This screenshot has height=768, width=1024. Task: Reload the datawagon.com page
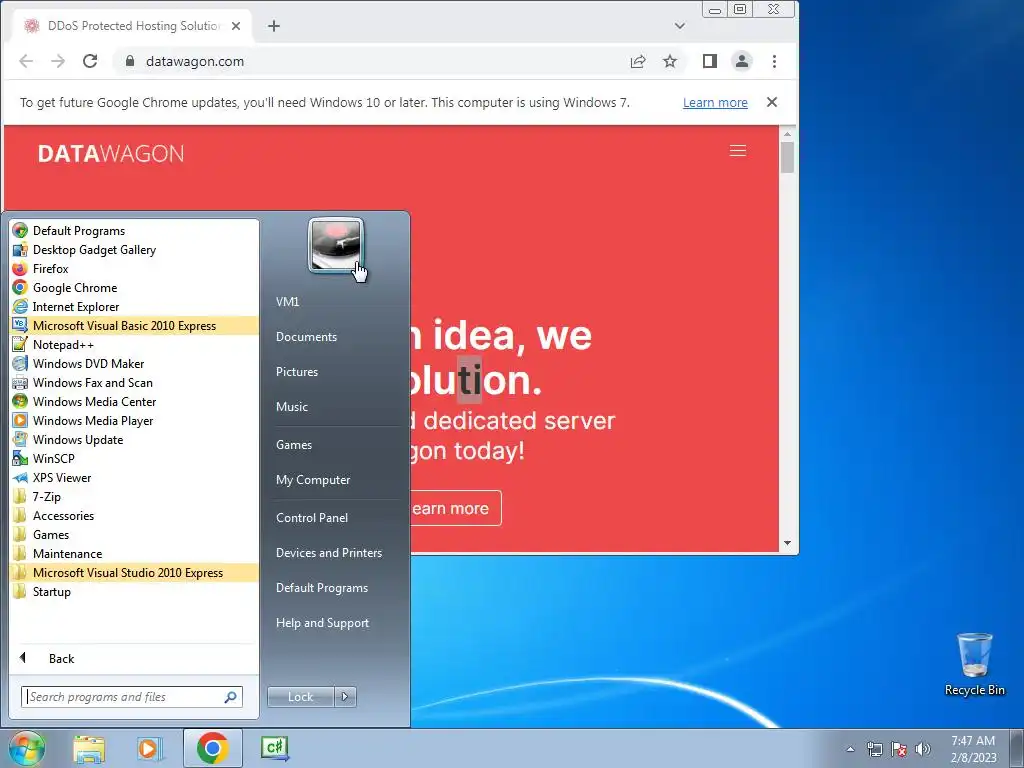pos(90,61)
